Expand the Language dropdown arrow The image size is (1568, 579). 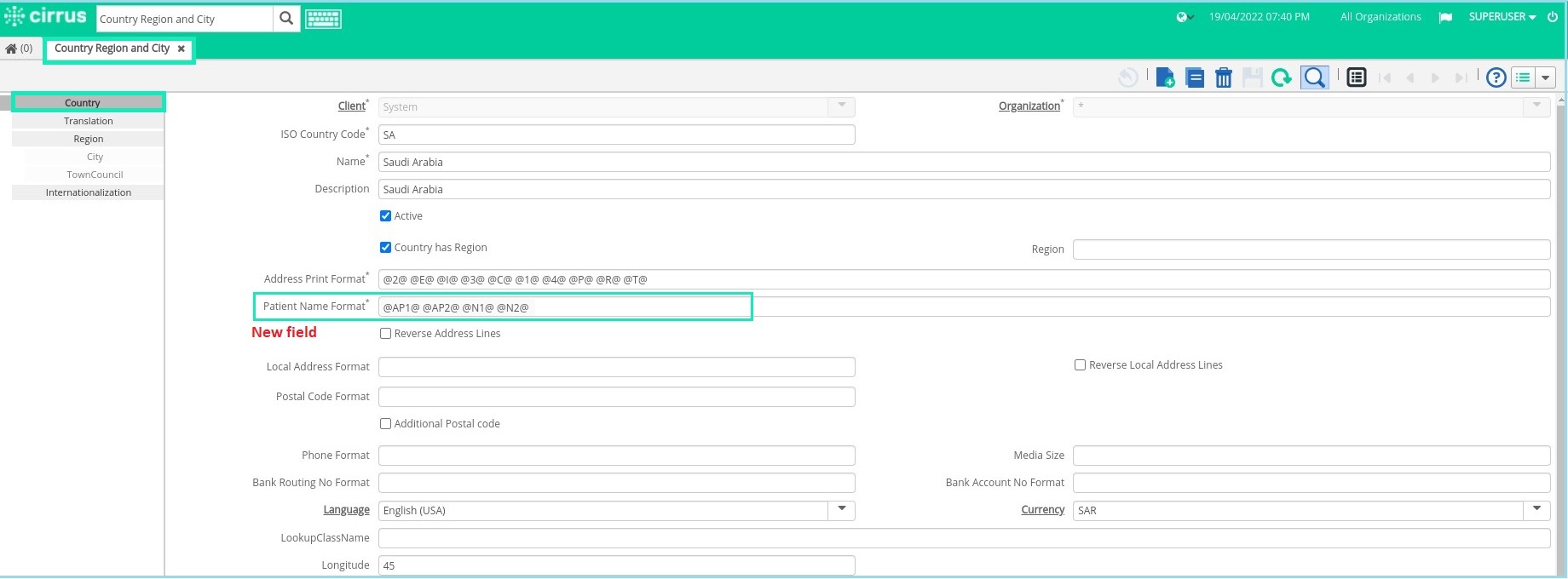841,510
